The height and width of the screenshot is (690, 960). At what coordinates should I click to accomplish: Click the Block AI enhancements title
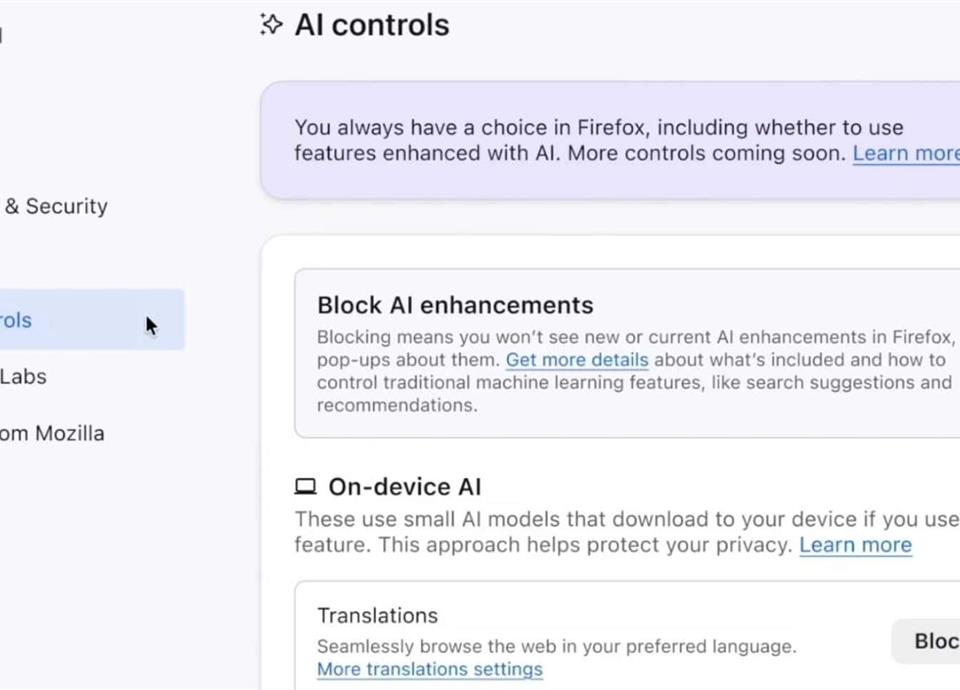pos(455,306)
